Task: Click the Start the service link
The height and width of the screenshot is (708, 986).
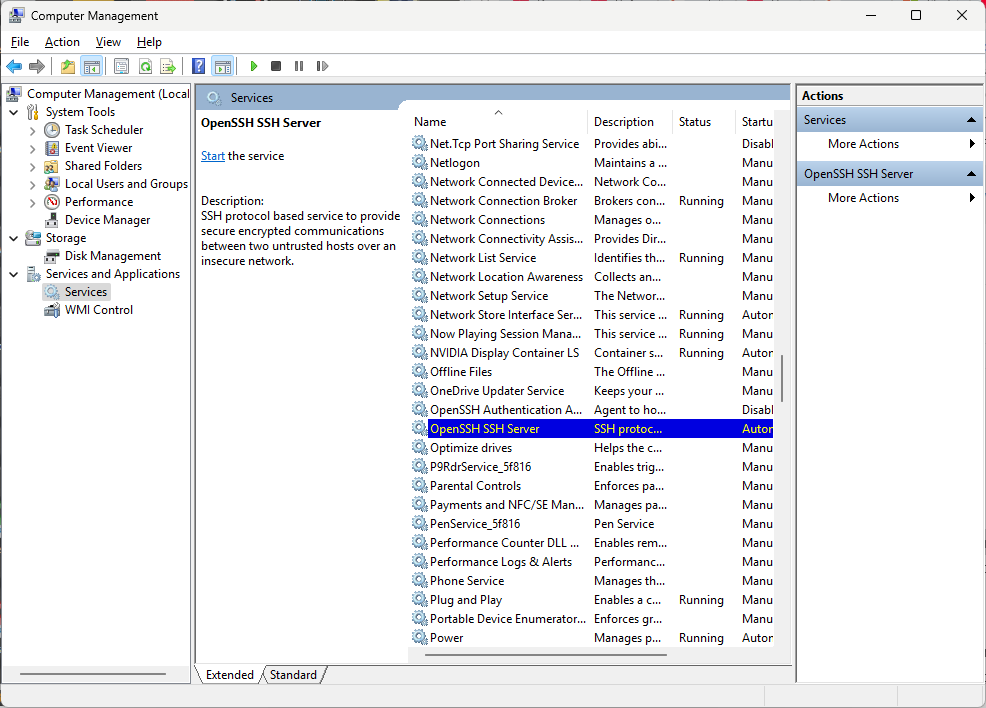Action: pyautogui.click(x=212, y=156)
